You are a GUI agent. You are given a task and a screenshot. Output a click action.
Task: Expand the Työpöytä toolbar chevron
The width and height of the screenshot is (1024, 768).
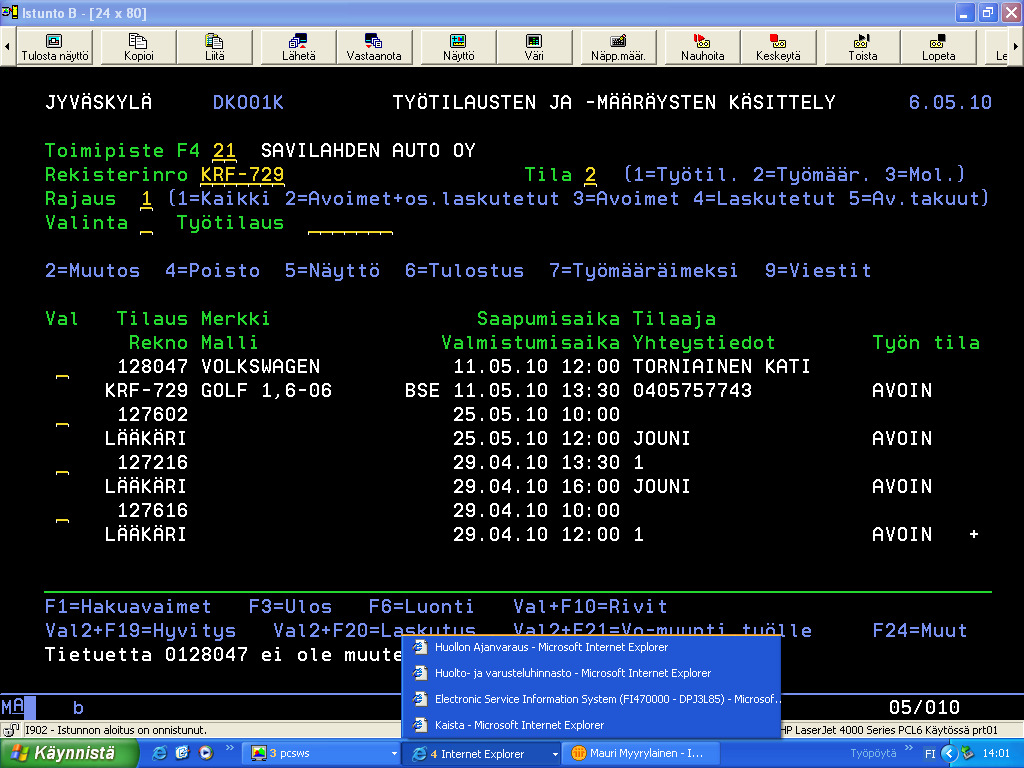pos(908,748)
